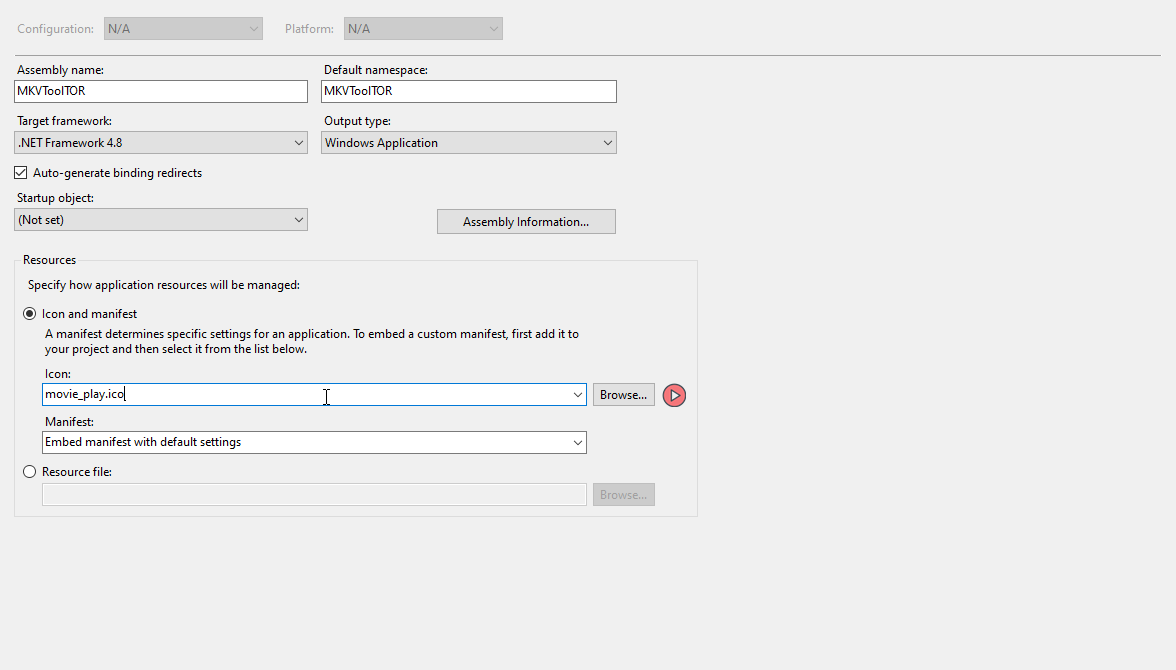
Task: Click into the Assembly name text field
Action: 161,91
